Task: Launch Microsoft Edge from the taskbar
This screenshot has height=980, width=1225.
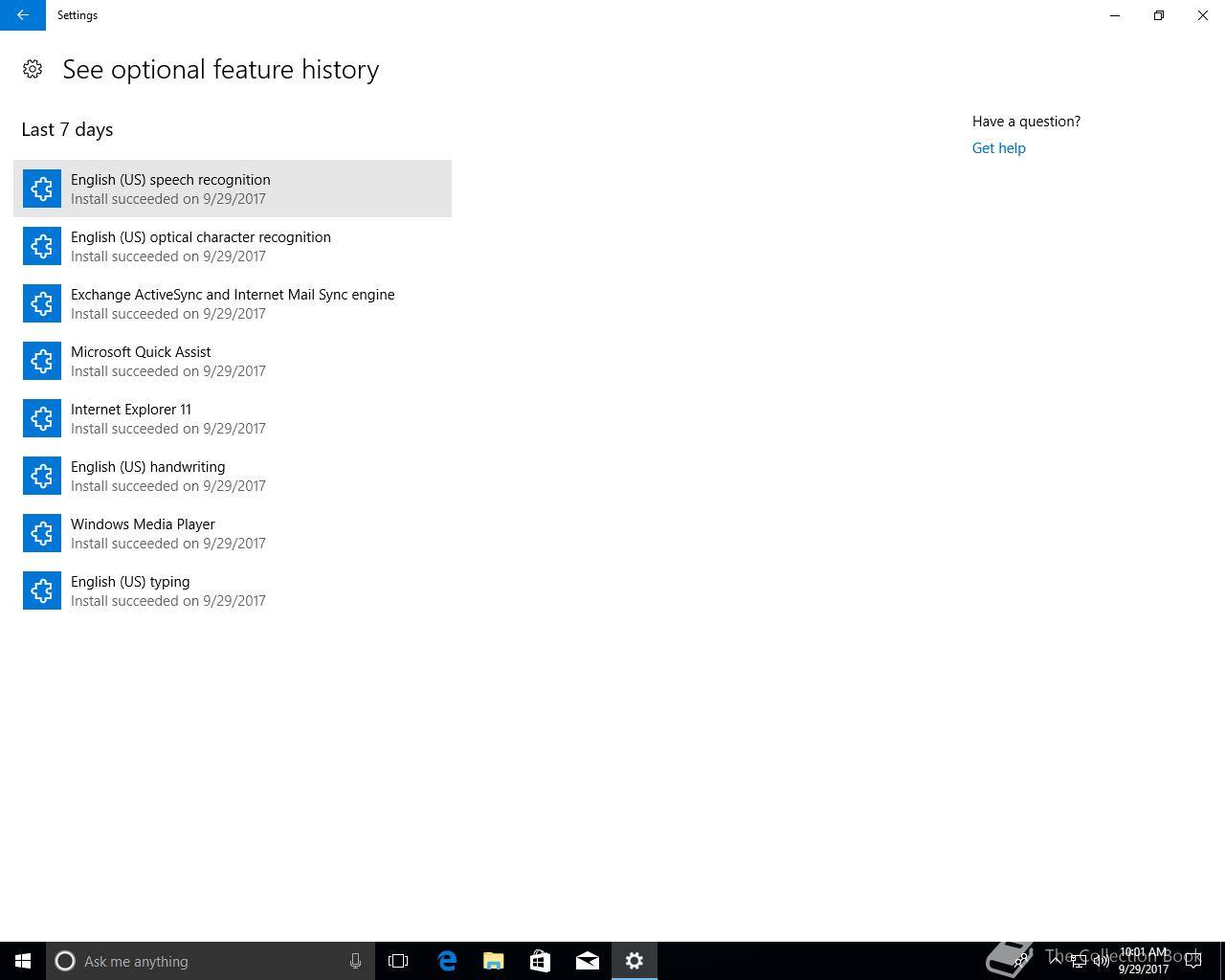Action: [x=447, y=961]
